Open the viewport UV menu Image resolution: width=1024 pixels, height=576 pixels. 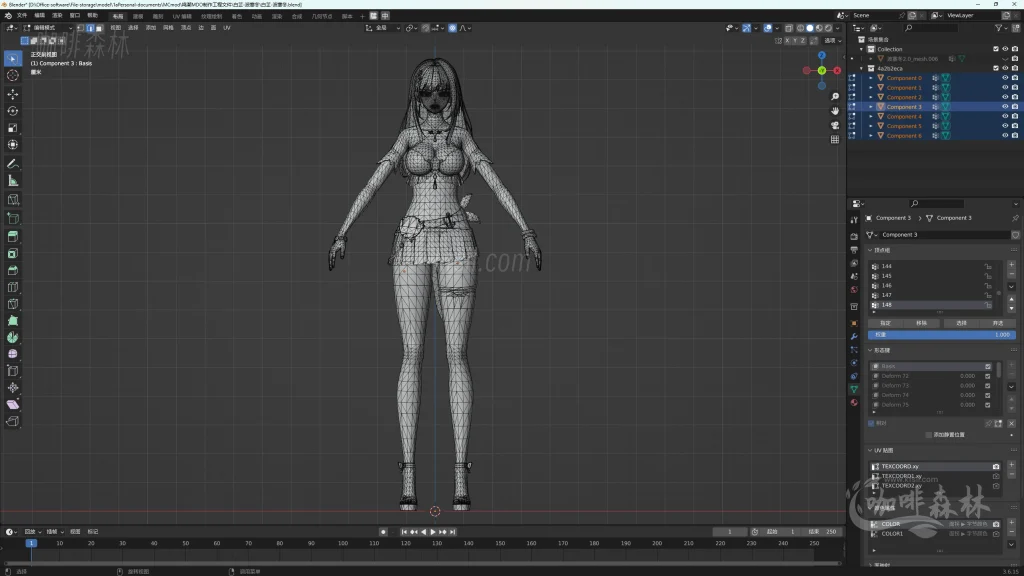(227, 28)
